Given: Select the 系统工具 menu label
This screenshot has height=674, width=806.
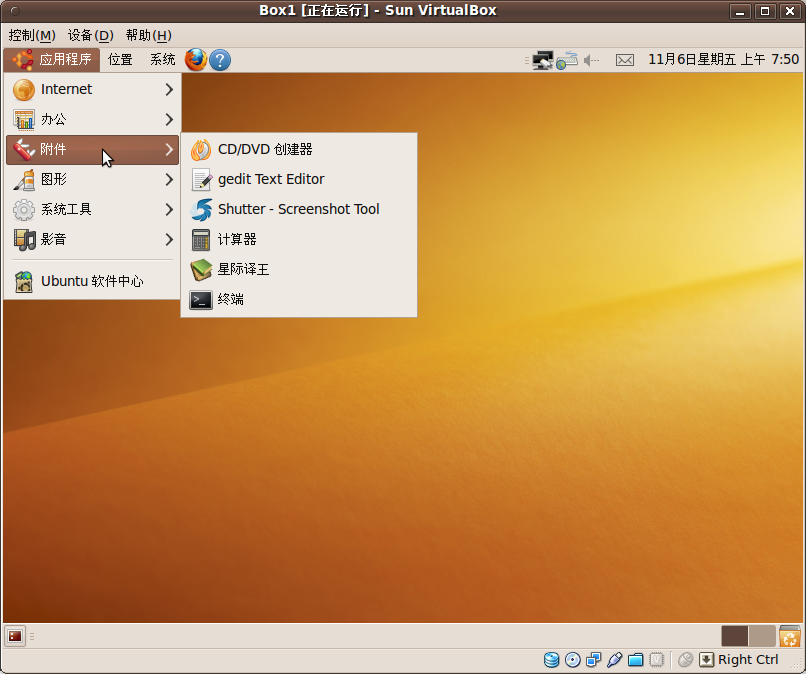Looking at the screenshot, I should 66,209.
